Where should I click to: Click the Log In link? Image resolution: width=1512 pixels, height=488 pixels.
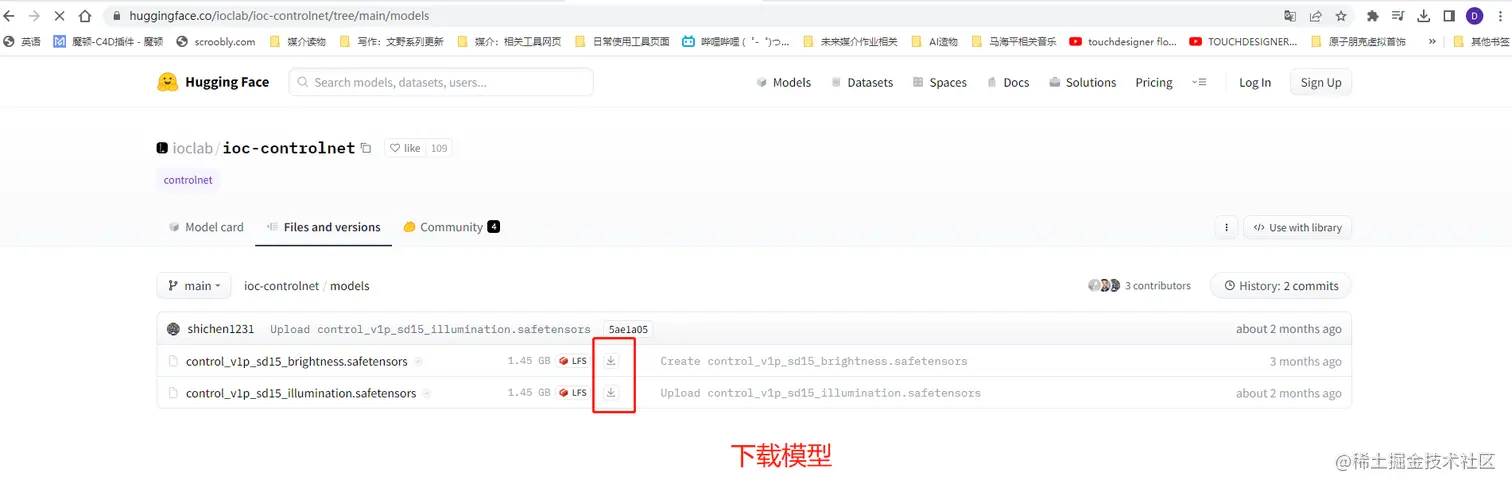(x=1255, y=82)
